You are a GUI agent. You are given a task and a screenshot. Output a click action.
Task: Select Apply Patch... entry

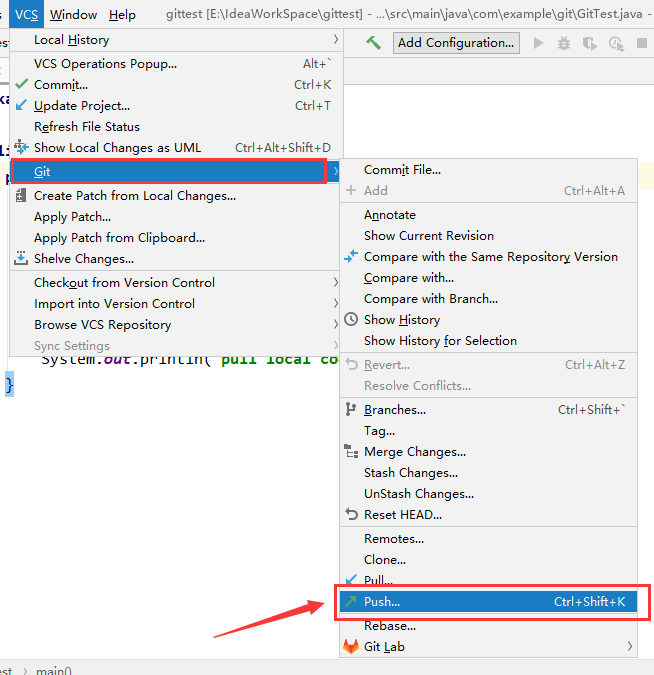tap(176, 216)
